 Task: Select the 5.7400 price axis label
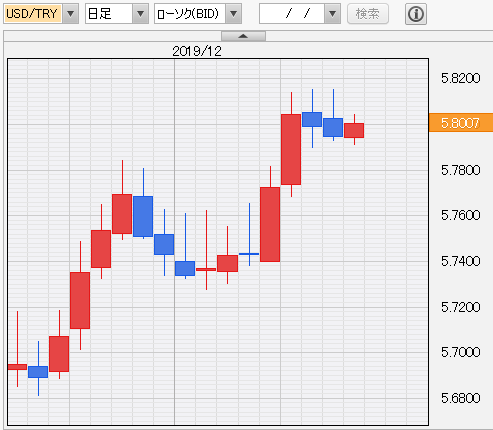click(460, 261)
